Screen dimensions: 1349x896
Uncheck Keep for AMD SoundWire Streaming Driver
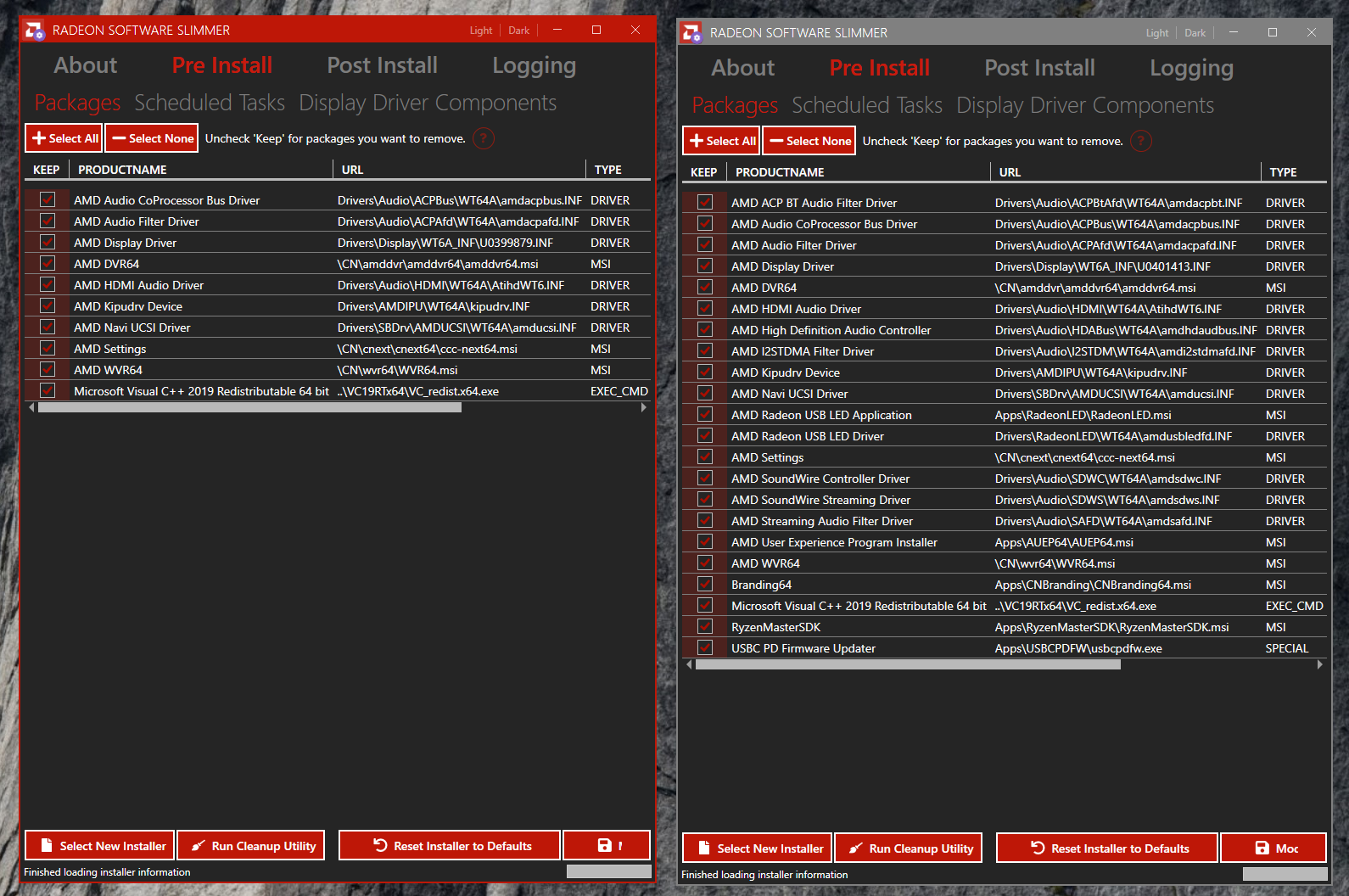[705, 499]
